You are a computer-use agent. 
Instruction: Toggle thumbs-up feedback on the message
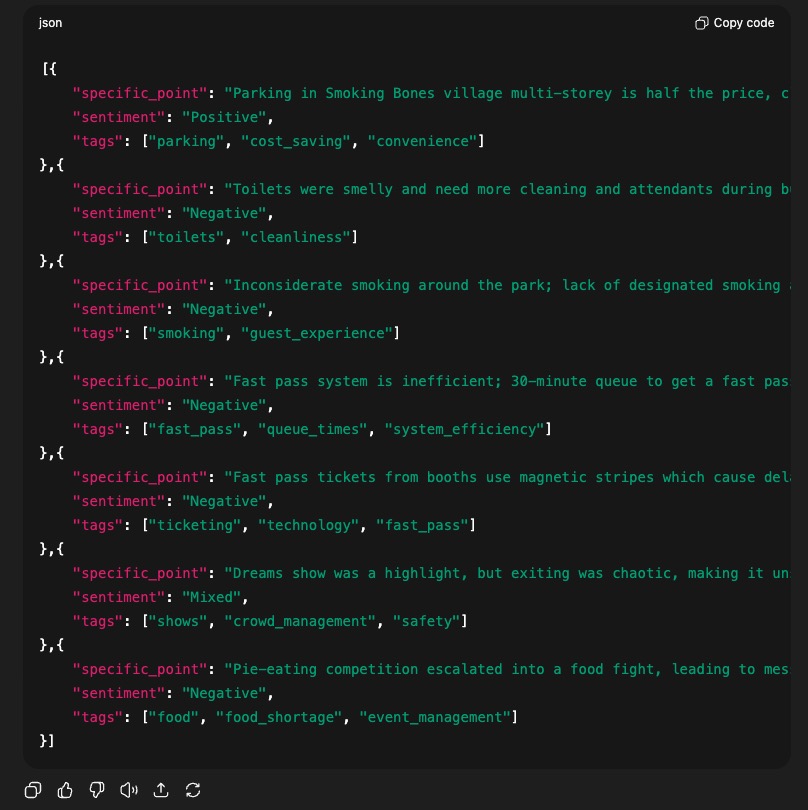(x=64, y=790)
